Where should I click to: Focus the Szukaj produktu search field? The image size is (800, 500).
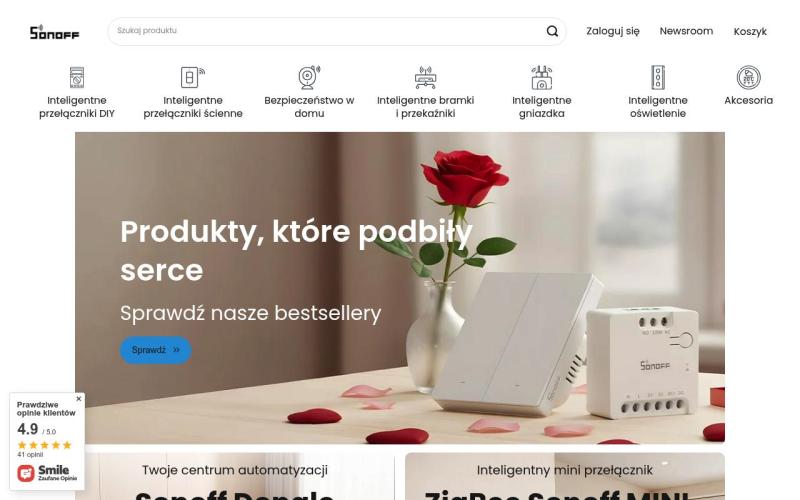[x=327, y=31]
